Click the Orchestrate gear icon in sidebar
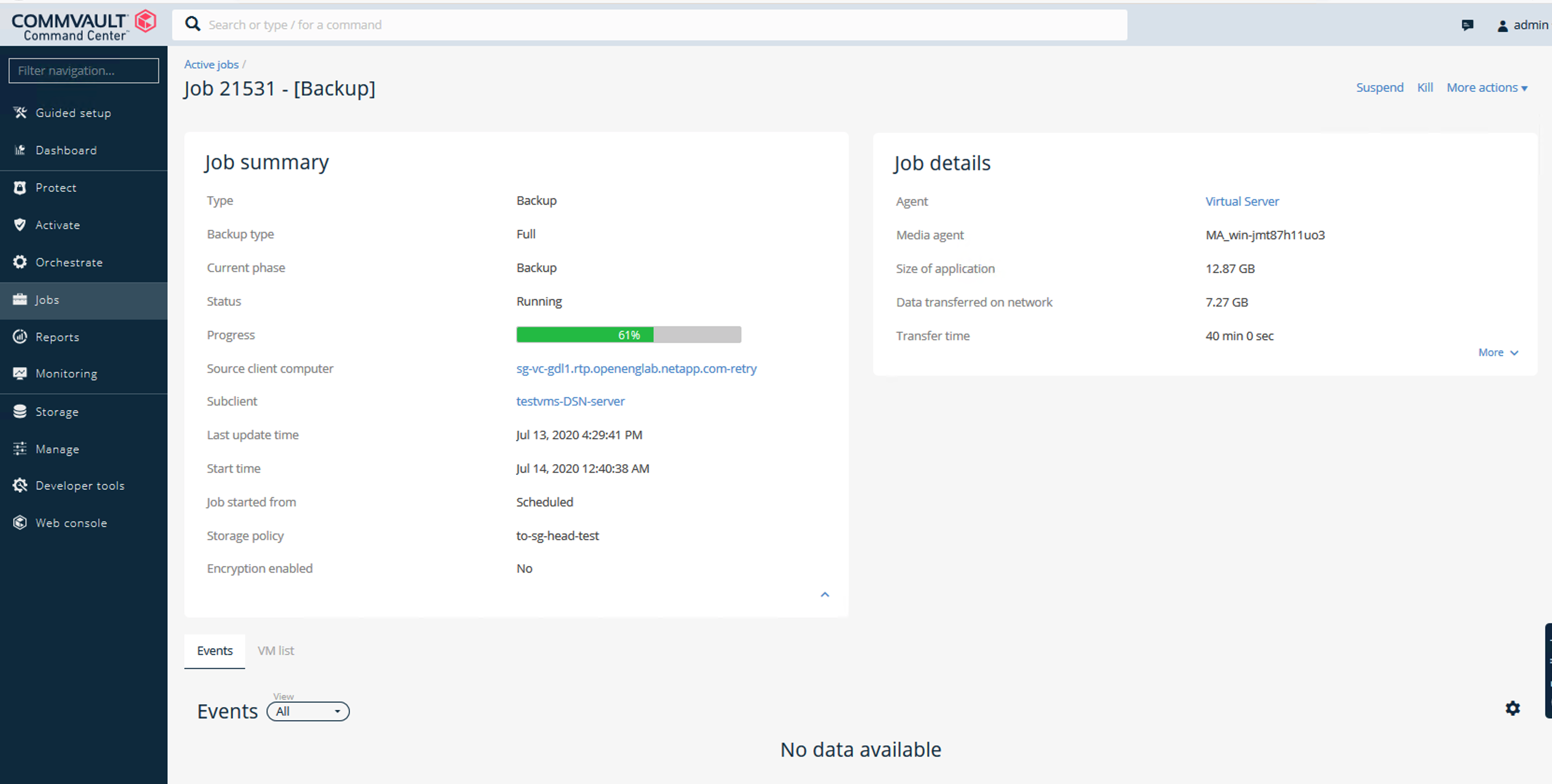This screenshot has height=784, width=1552. 20,262
